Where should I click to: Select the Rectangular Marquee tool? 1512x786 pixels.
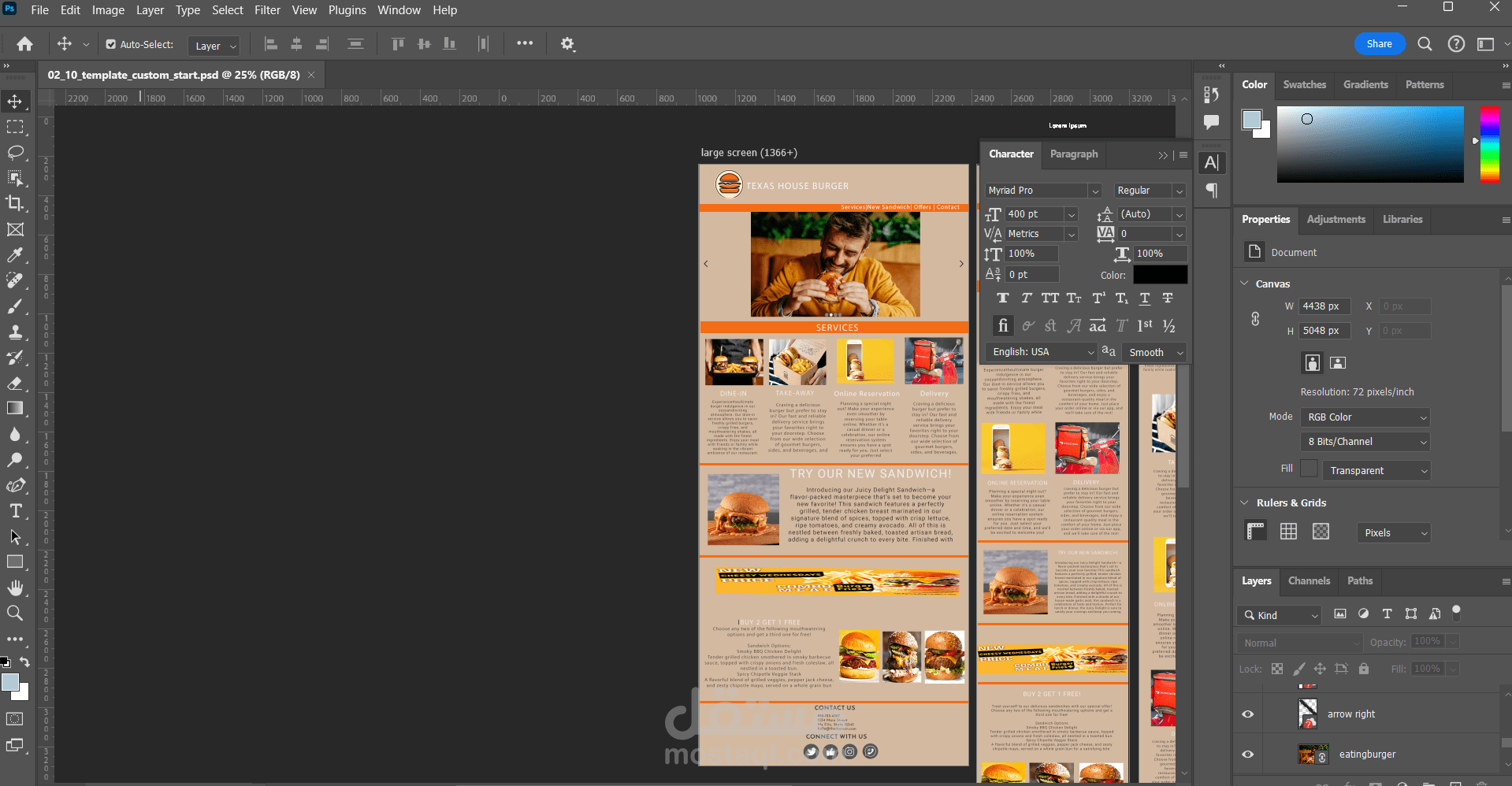click(x=15, y=127)
